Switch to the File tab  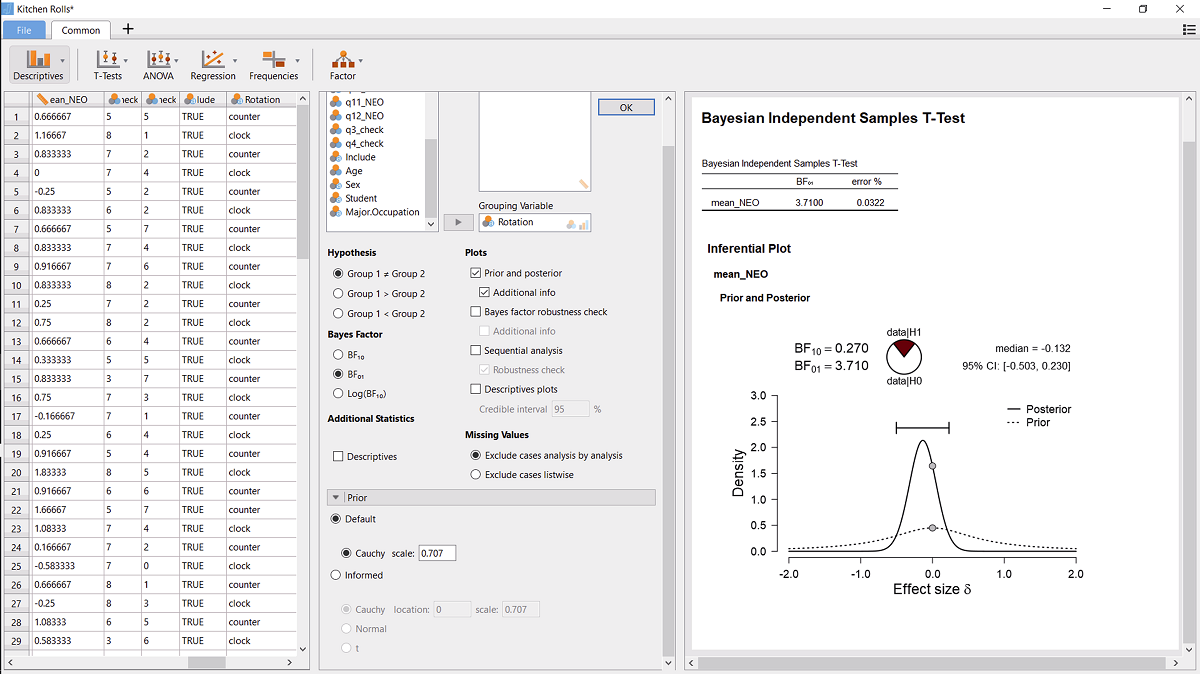24,30
